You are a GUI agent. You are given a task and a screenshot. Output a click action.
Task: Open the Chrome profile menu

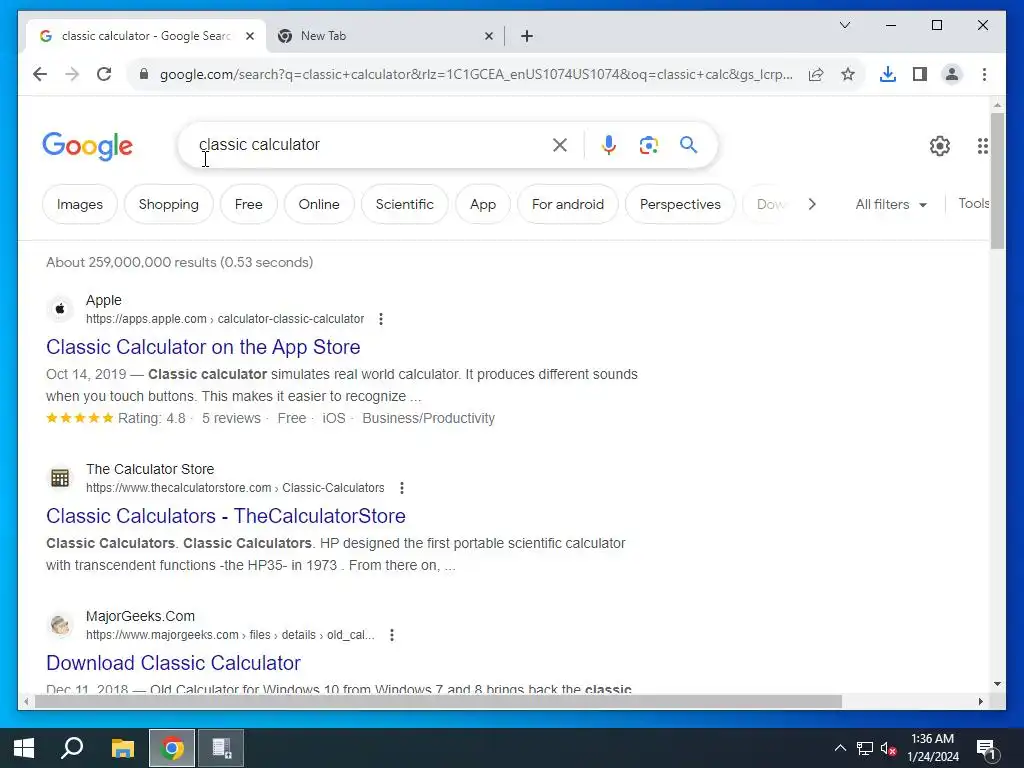952,74
